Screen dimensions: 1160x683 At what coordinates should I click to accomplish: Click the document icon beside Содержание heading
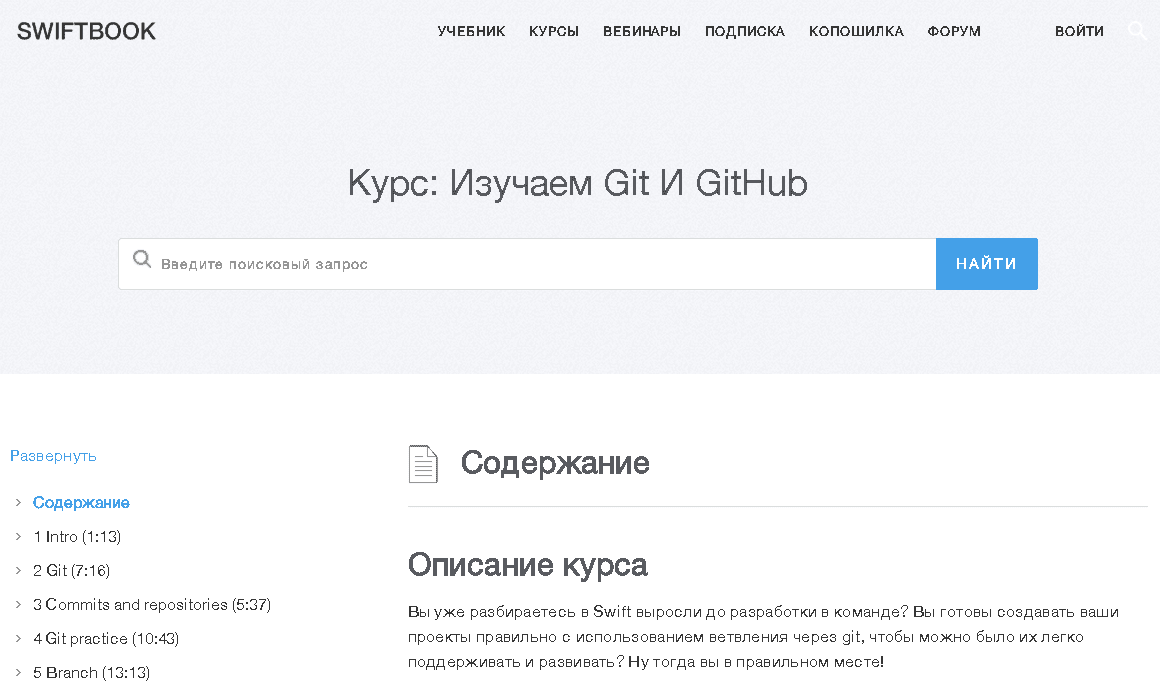pos(423,464)
